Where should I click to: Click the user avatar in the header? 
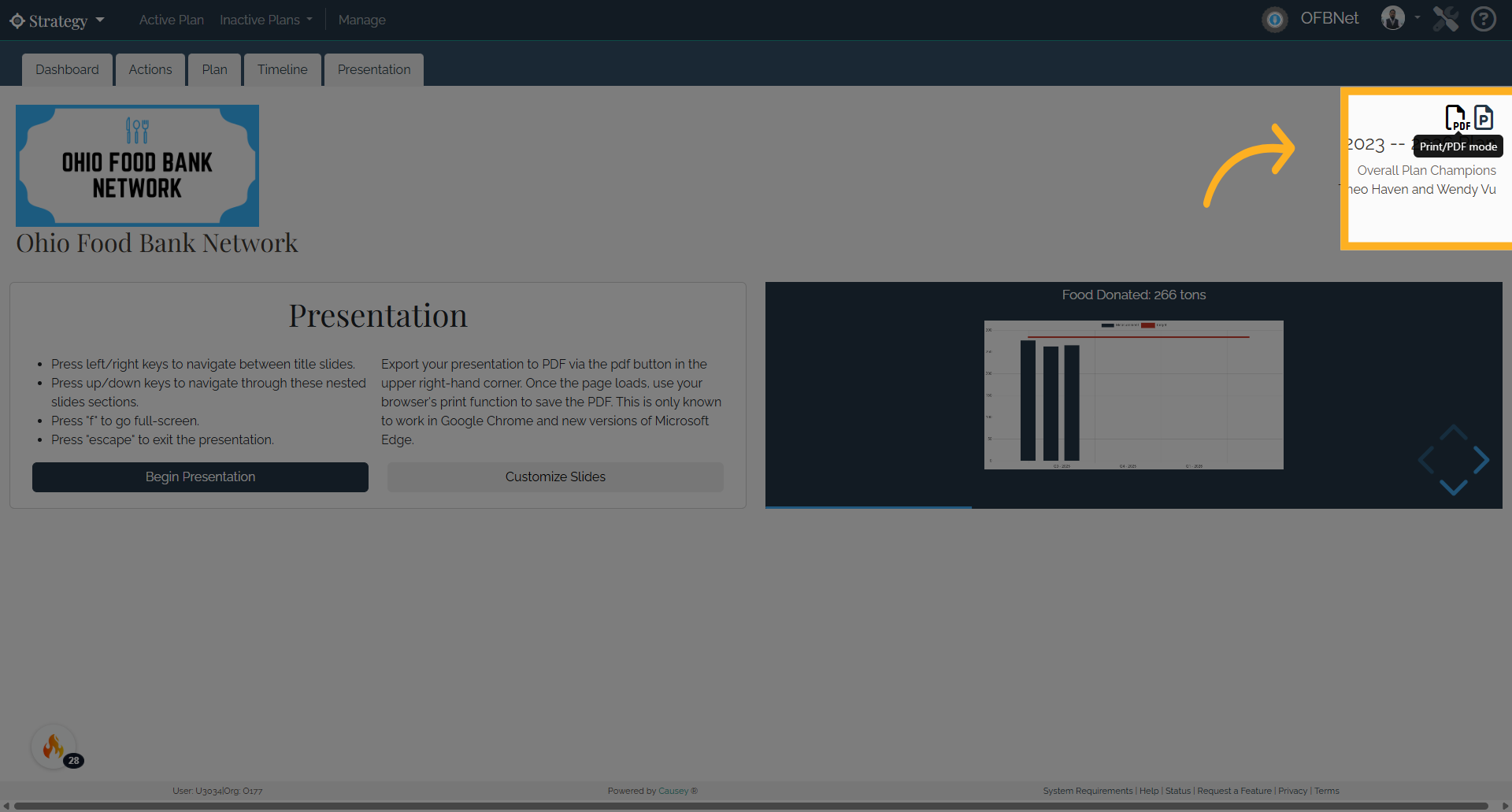pyautogui.click(x=1392, y=18)
